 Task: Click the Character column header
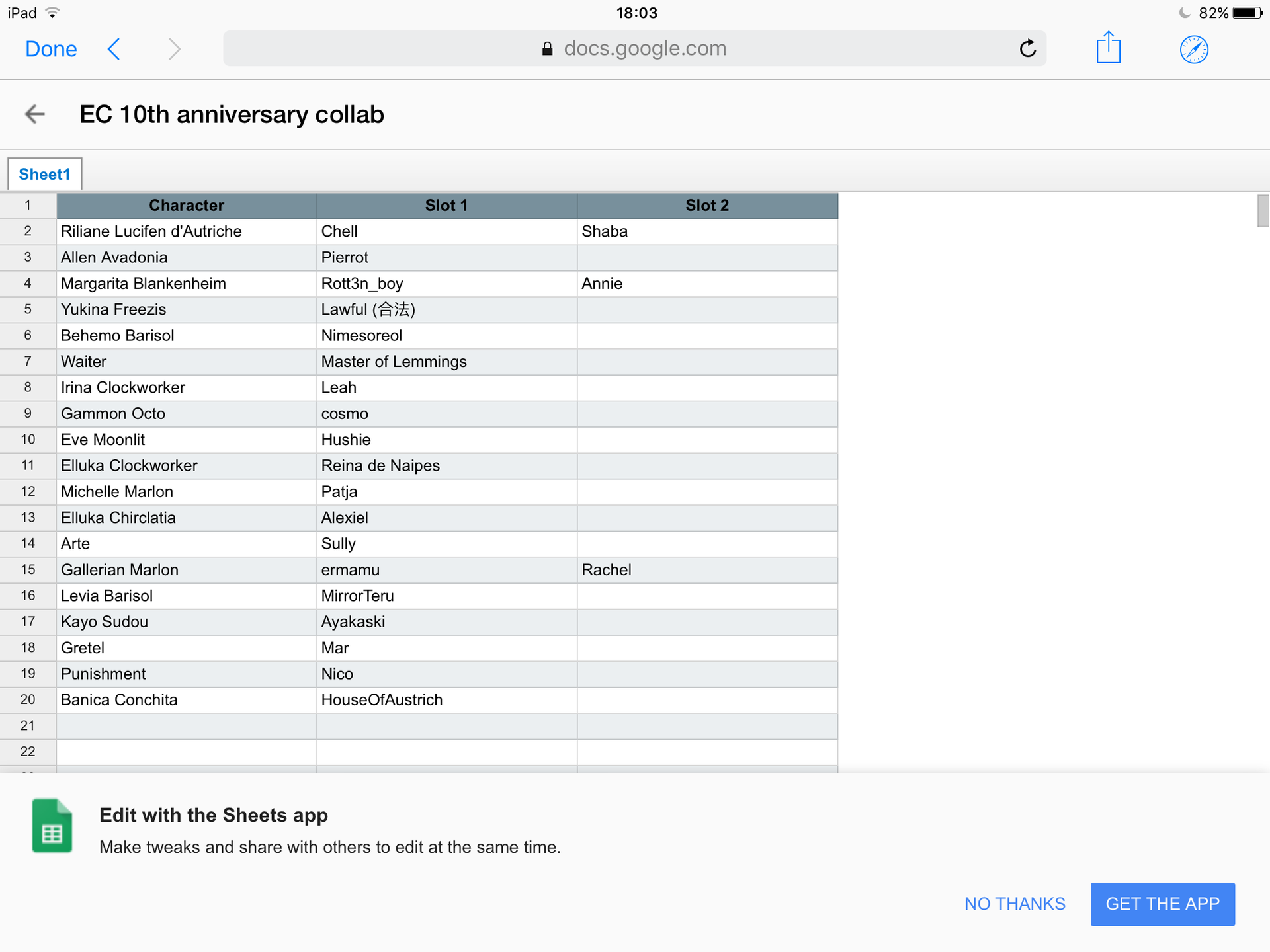[x=187, y=206]
